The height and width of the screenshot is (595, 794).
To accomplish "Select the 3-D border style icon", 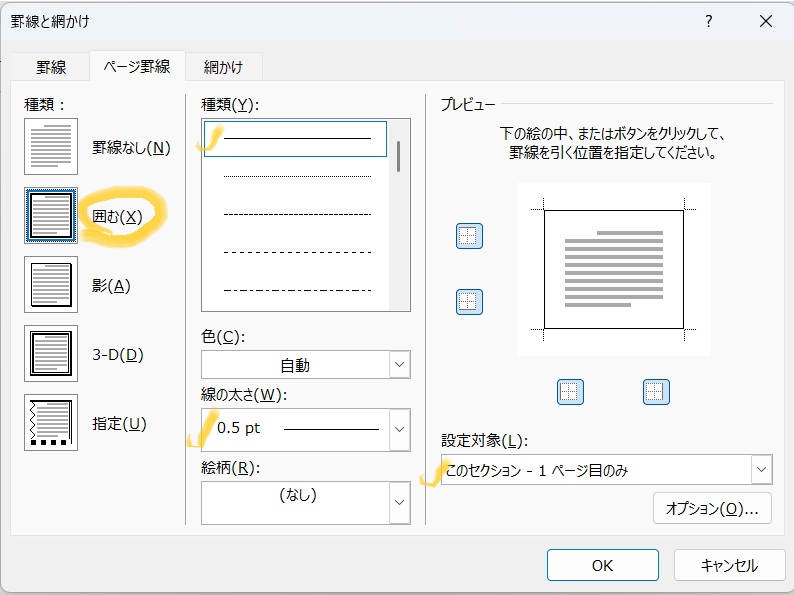I will (51, 353).
